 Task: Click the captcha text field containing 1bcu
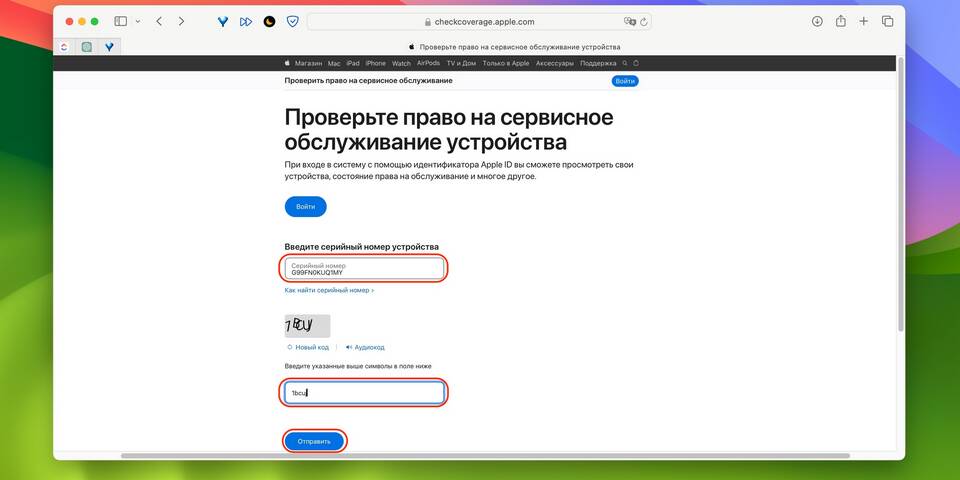pos(364,392)
